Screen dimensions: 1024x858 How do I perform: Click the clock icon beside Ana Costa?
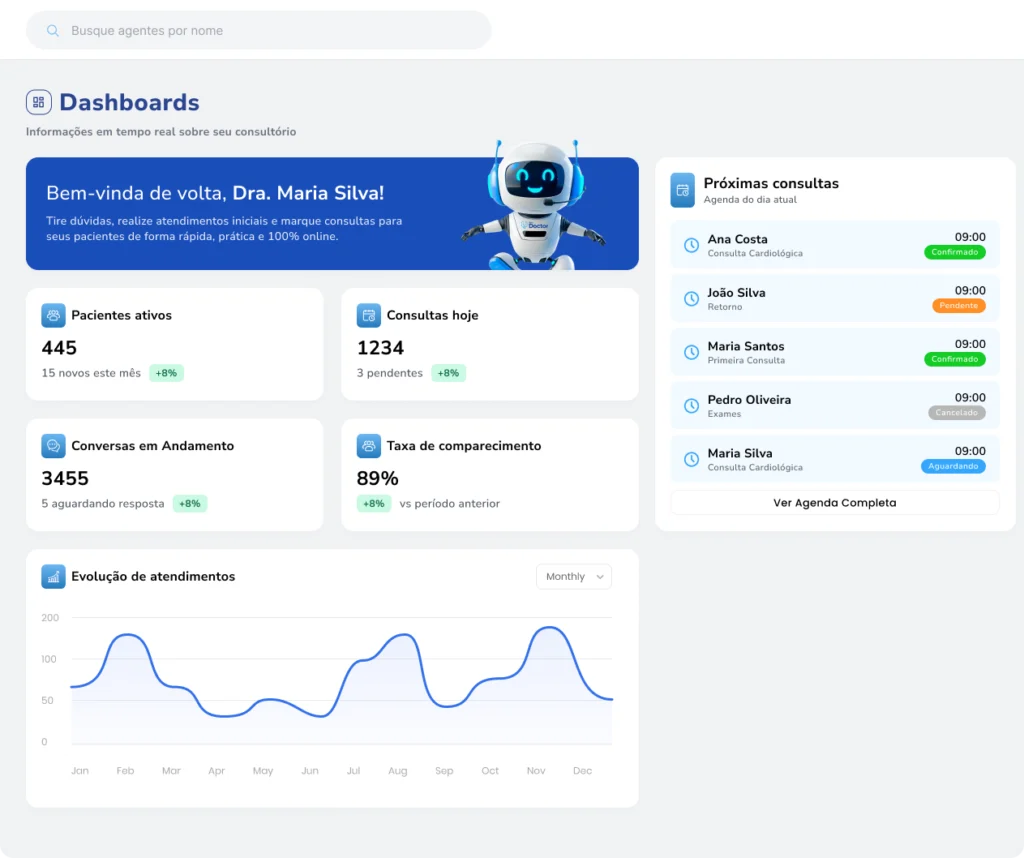point(691,245)
